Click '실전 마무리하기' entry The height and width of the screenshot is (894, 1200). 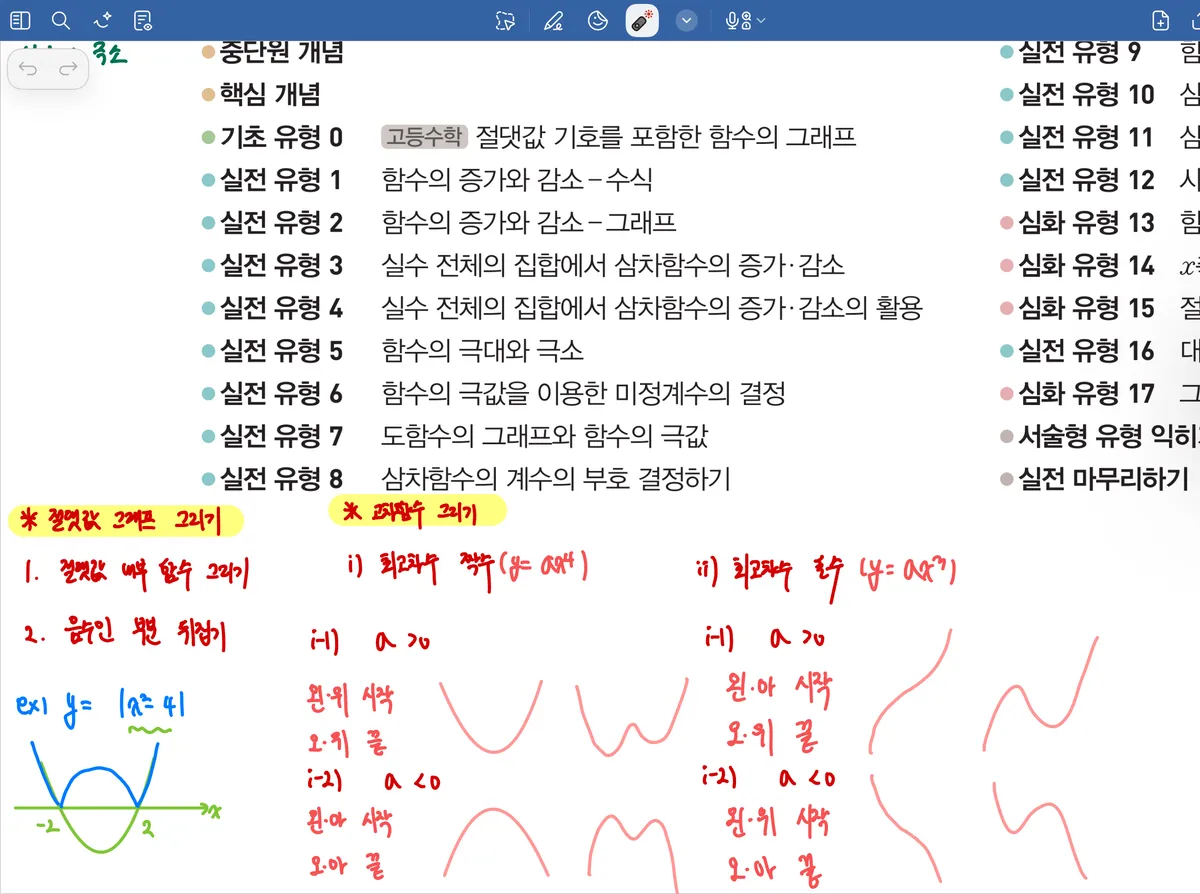[1103, 479]
